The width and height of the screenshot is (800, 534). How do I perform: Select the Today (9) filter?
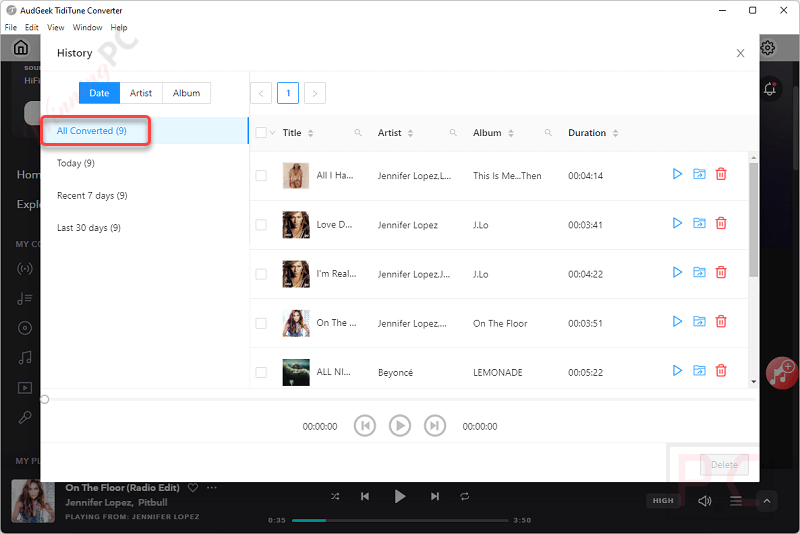tap(76, 163)
